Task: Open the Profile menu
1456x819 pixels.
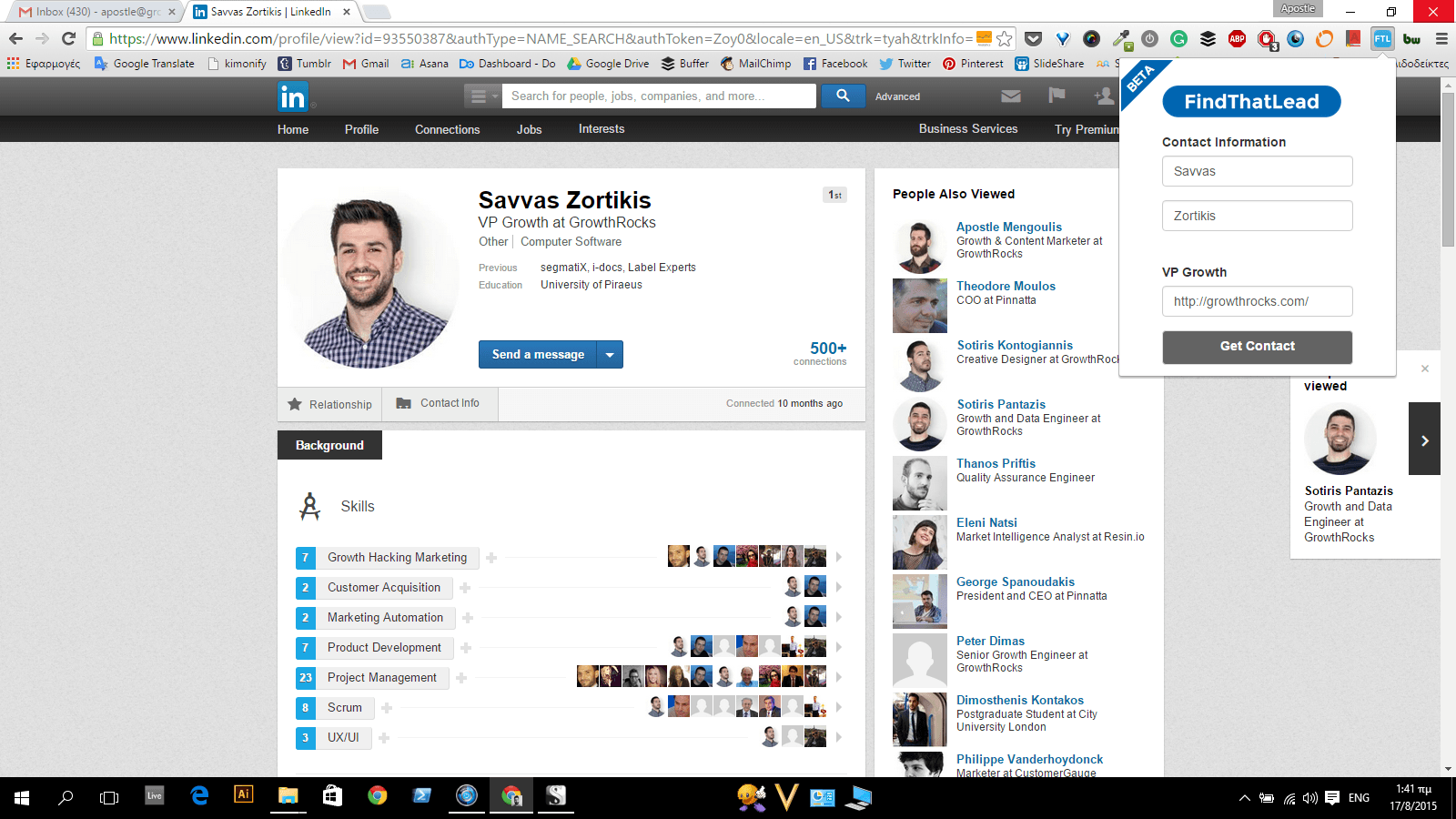Action: click(361, 129)
